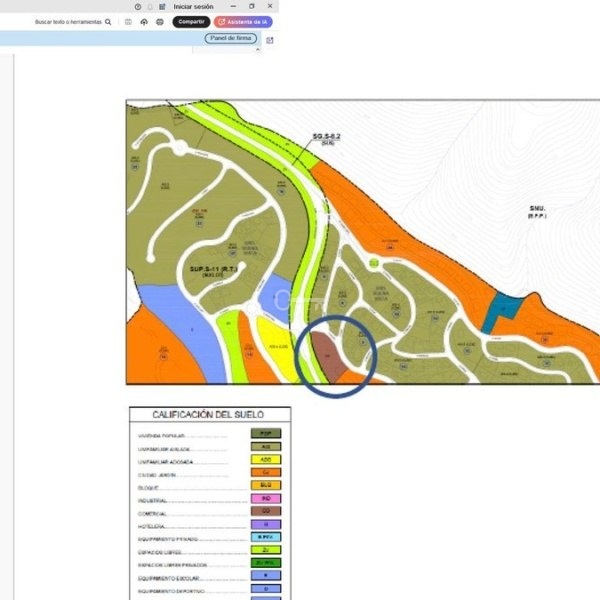The width and height of the screenshot is (600, 600).
Task: Click the brown CO legend swatch
Action: 265,511
